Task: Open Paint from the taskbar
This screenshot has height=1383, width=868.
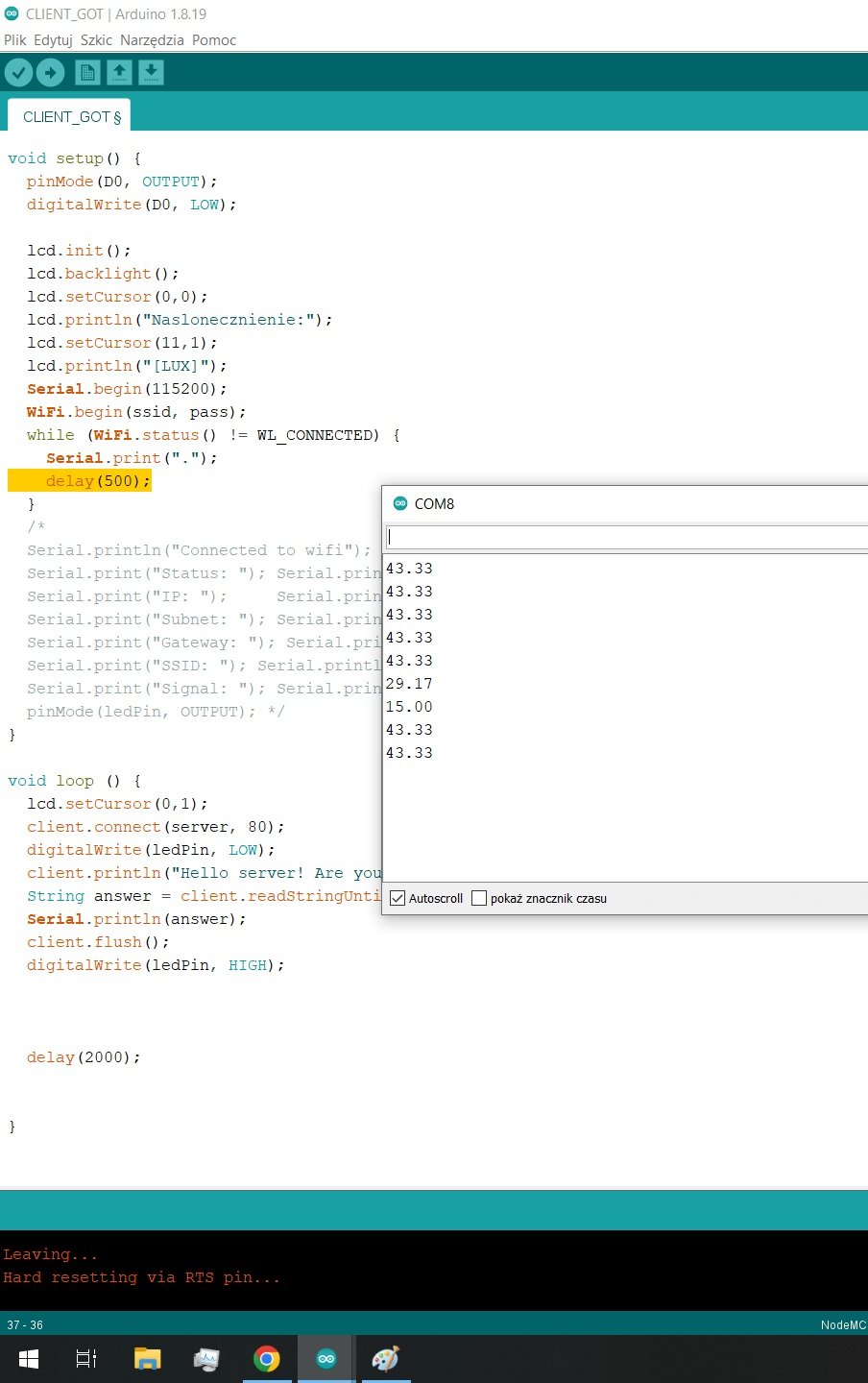Action: pyautogui.click(x=385, y=1359)
